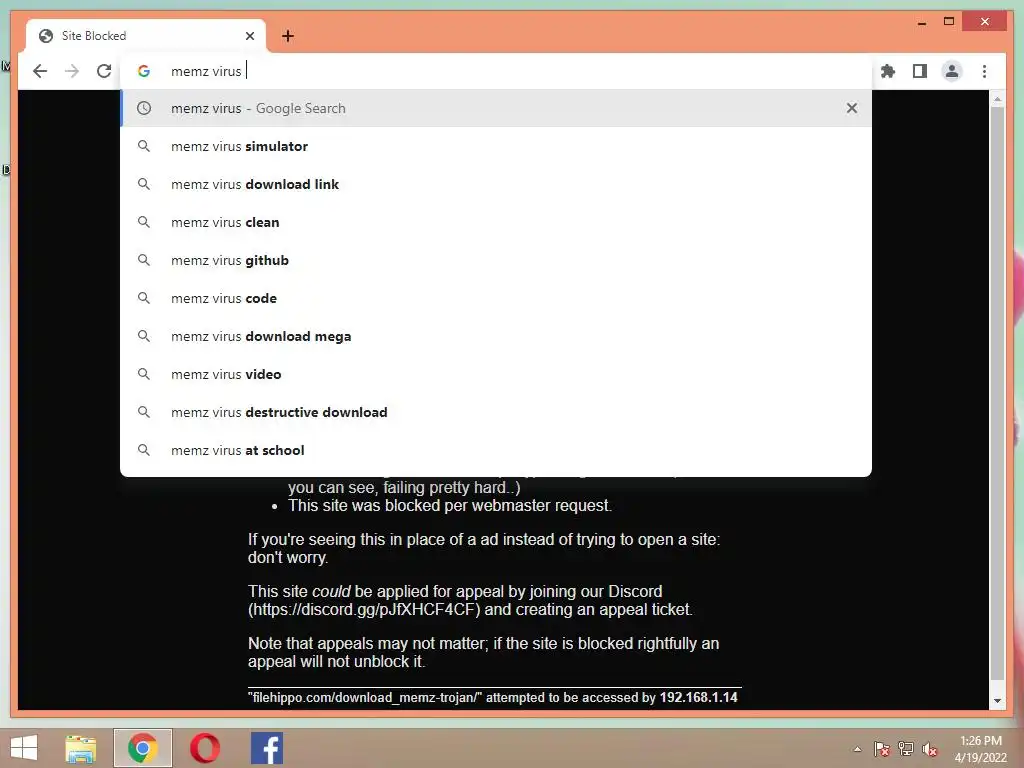
Task: Choose 'memz virus code' suggestion
Action: click(496, 298)
